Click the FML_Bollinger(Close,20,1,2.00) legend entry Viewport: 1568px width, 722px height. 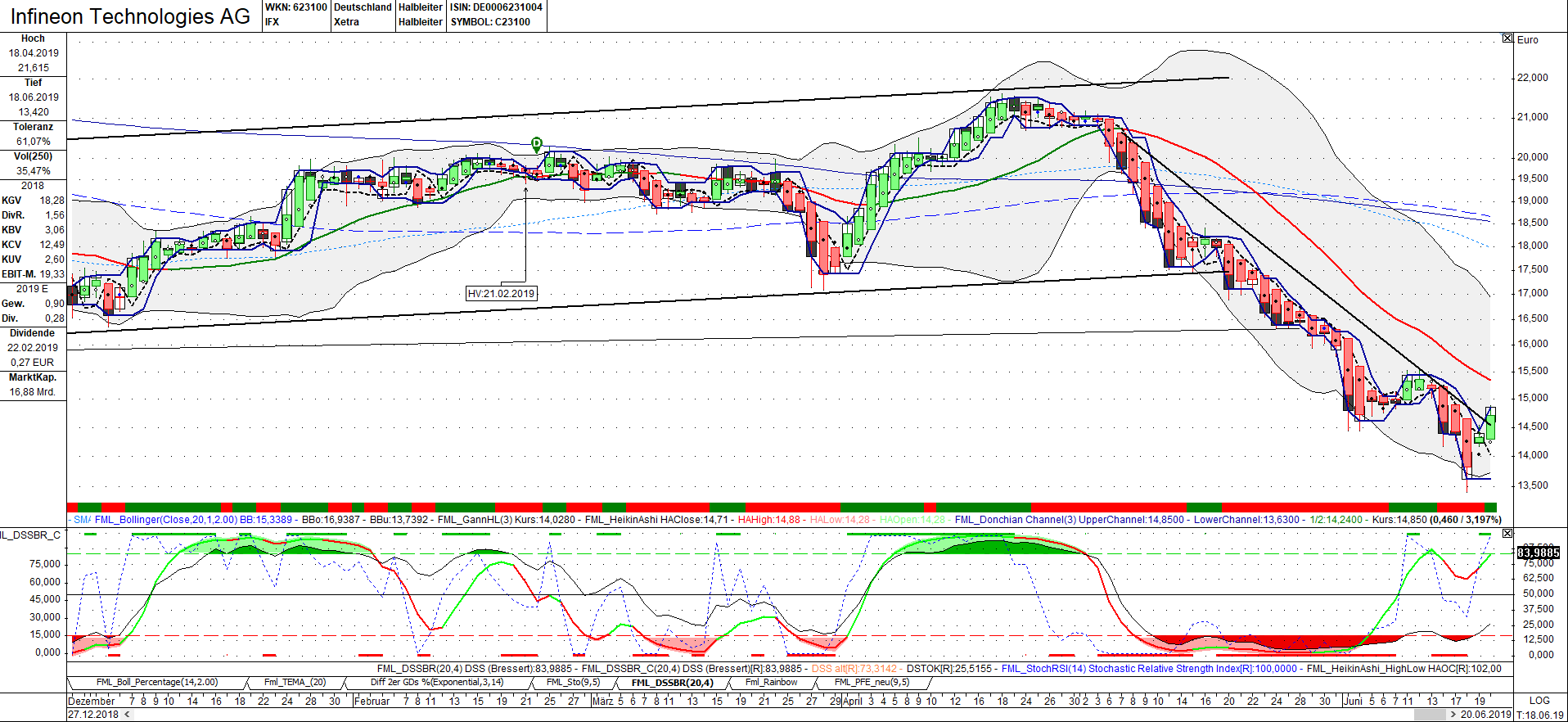166,520
